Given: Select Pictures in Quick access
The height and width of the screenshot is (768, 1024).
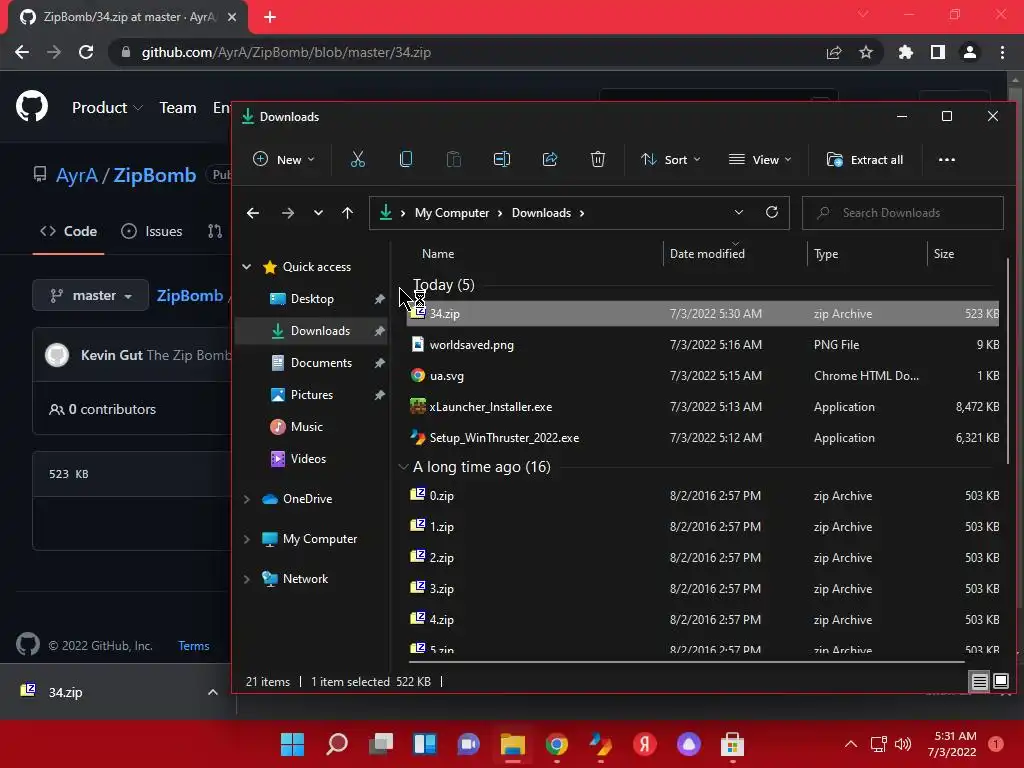Looking at the screenshot, I should click(x=312, y=394).
